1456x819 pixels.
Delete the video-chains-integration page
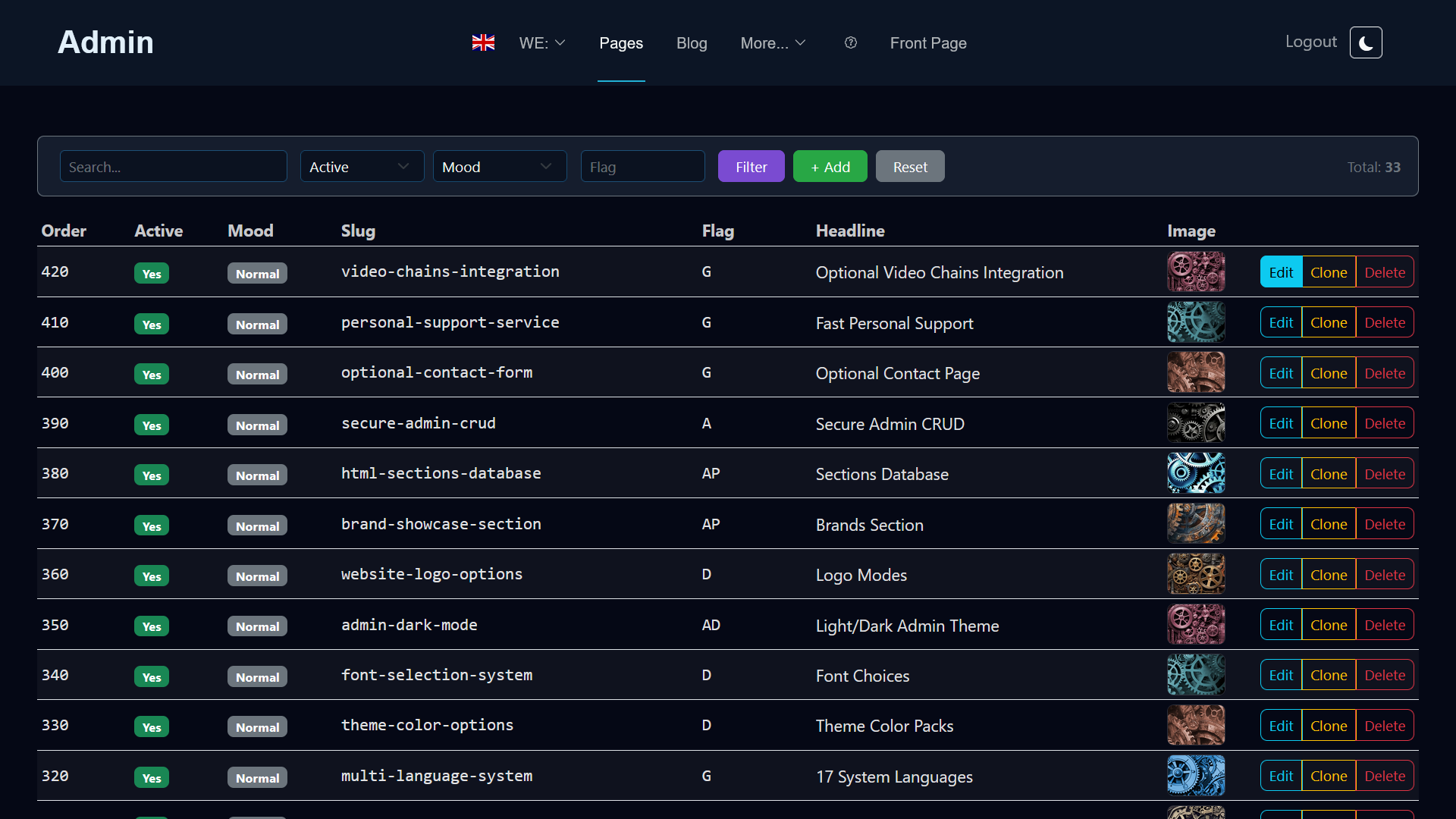pos(1385,272)
